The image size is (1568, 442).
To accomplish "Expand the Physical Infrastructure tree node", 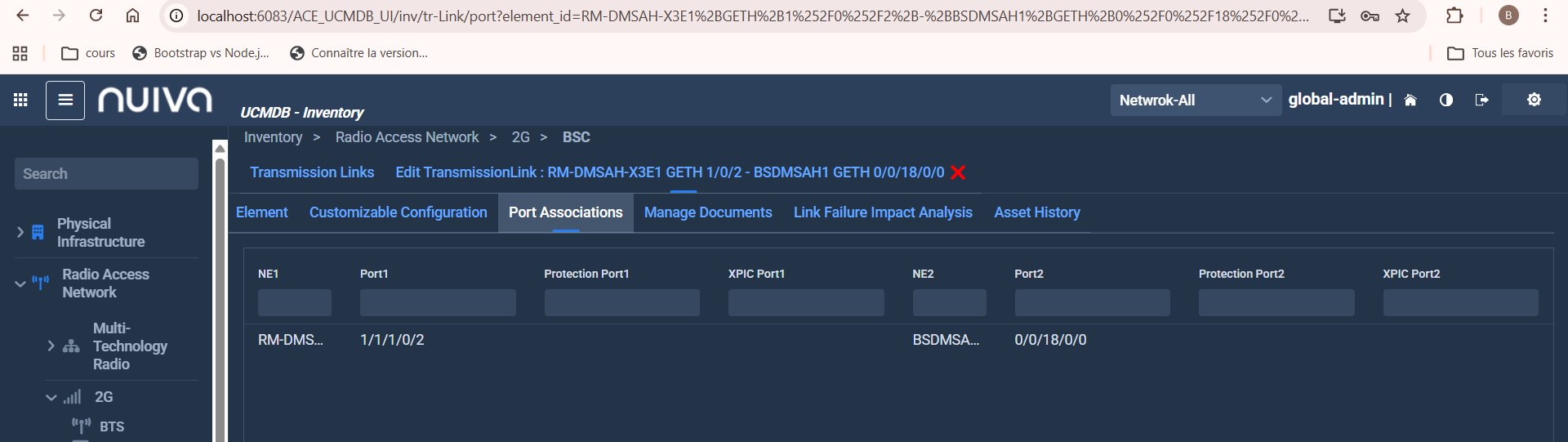I will pos(20,233).
